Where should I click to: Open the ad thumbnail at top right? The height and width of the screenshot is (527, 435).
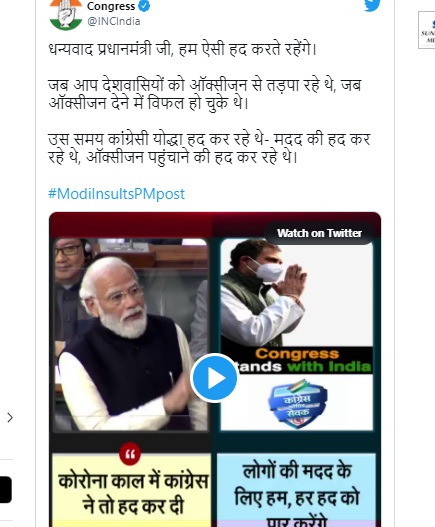pos(427,30)
